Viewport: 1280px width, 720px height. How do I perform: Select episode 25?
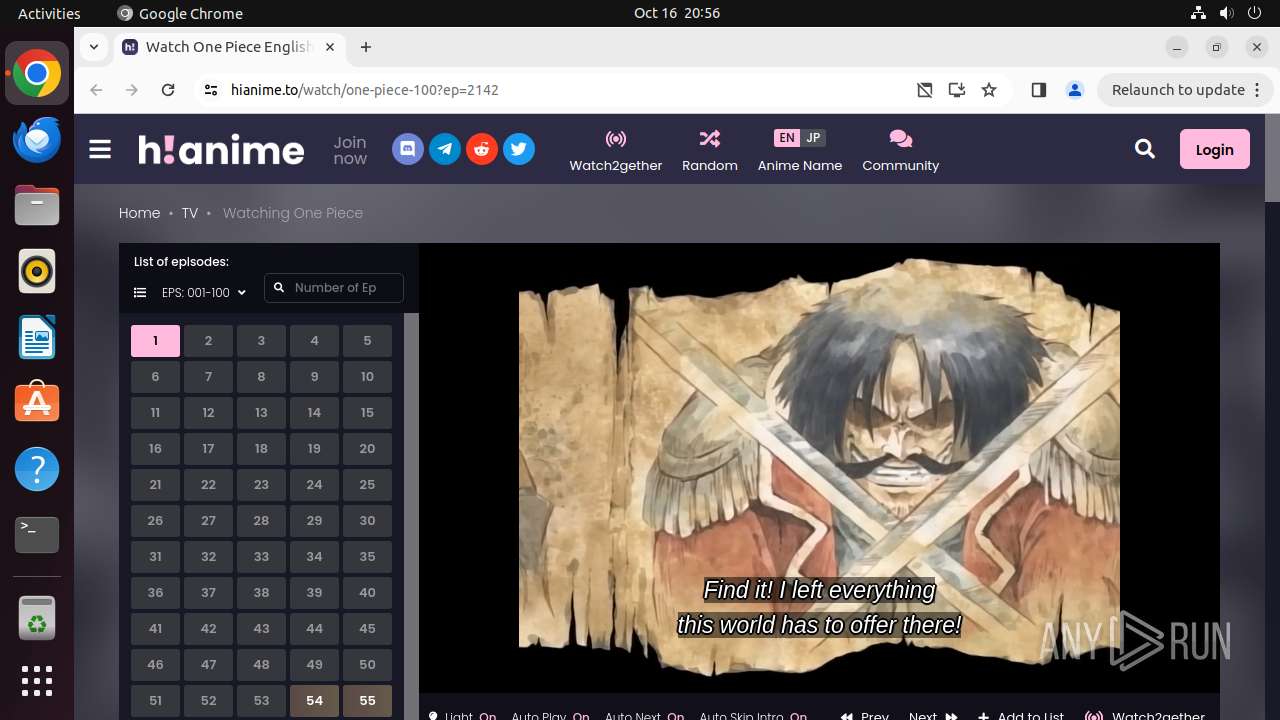[367, 485]
